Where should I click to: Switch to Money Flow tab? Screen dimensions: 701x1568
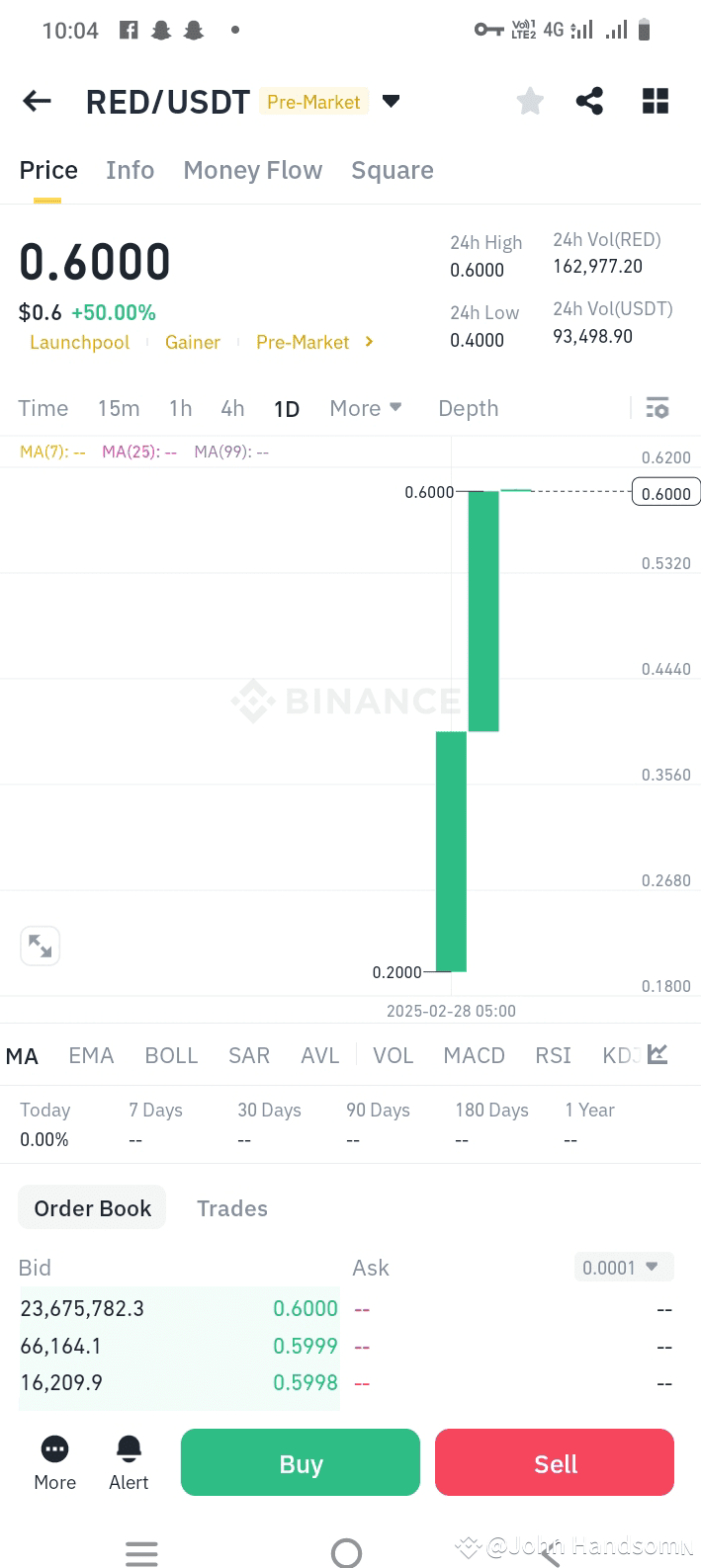coord(253,170)
